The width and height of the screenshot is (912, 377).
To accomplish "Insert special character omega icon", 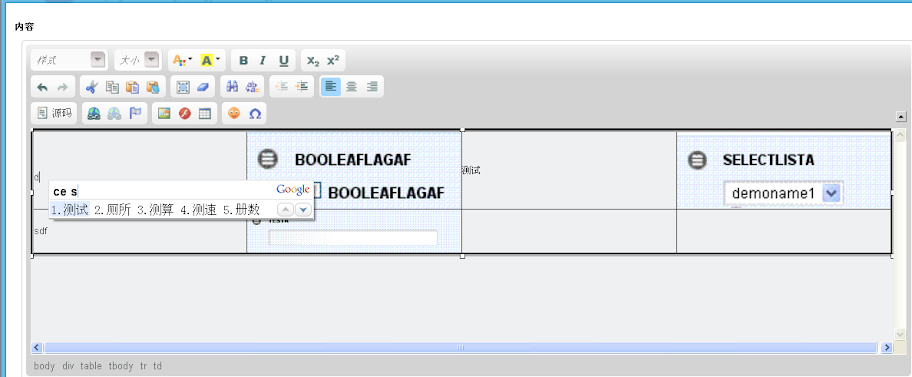I will coord(255,113).
